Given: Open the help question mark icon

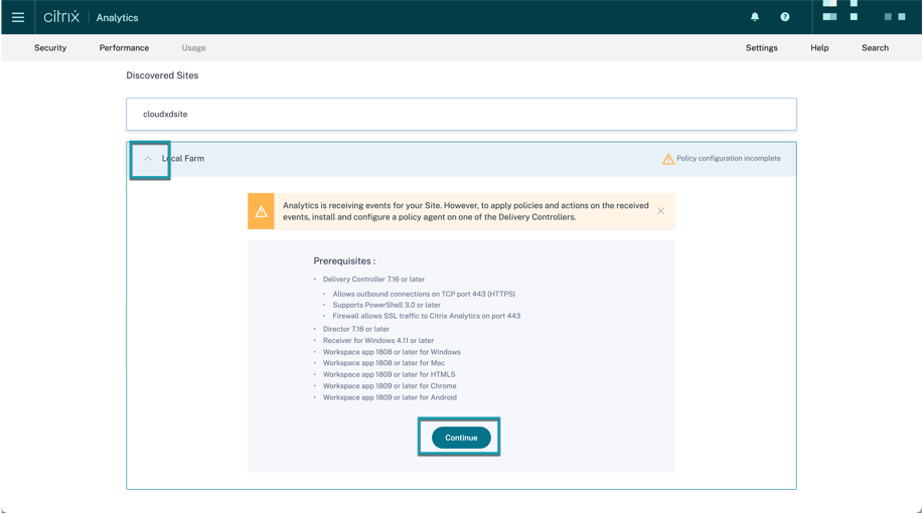Looking at the screenshot, I should (784, 17).
